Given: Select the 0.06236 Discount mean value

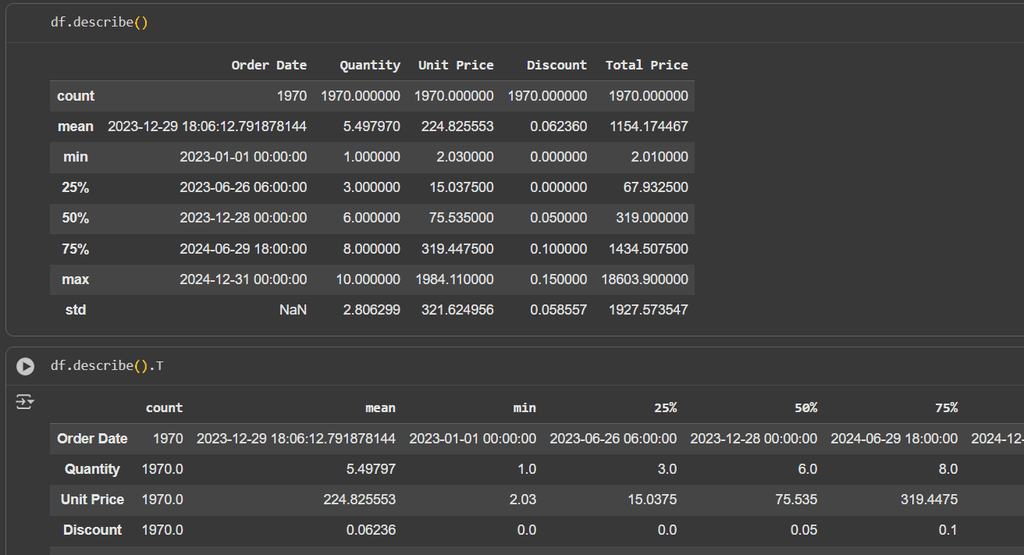Looking at the screenshot, I should [372, 530].
